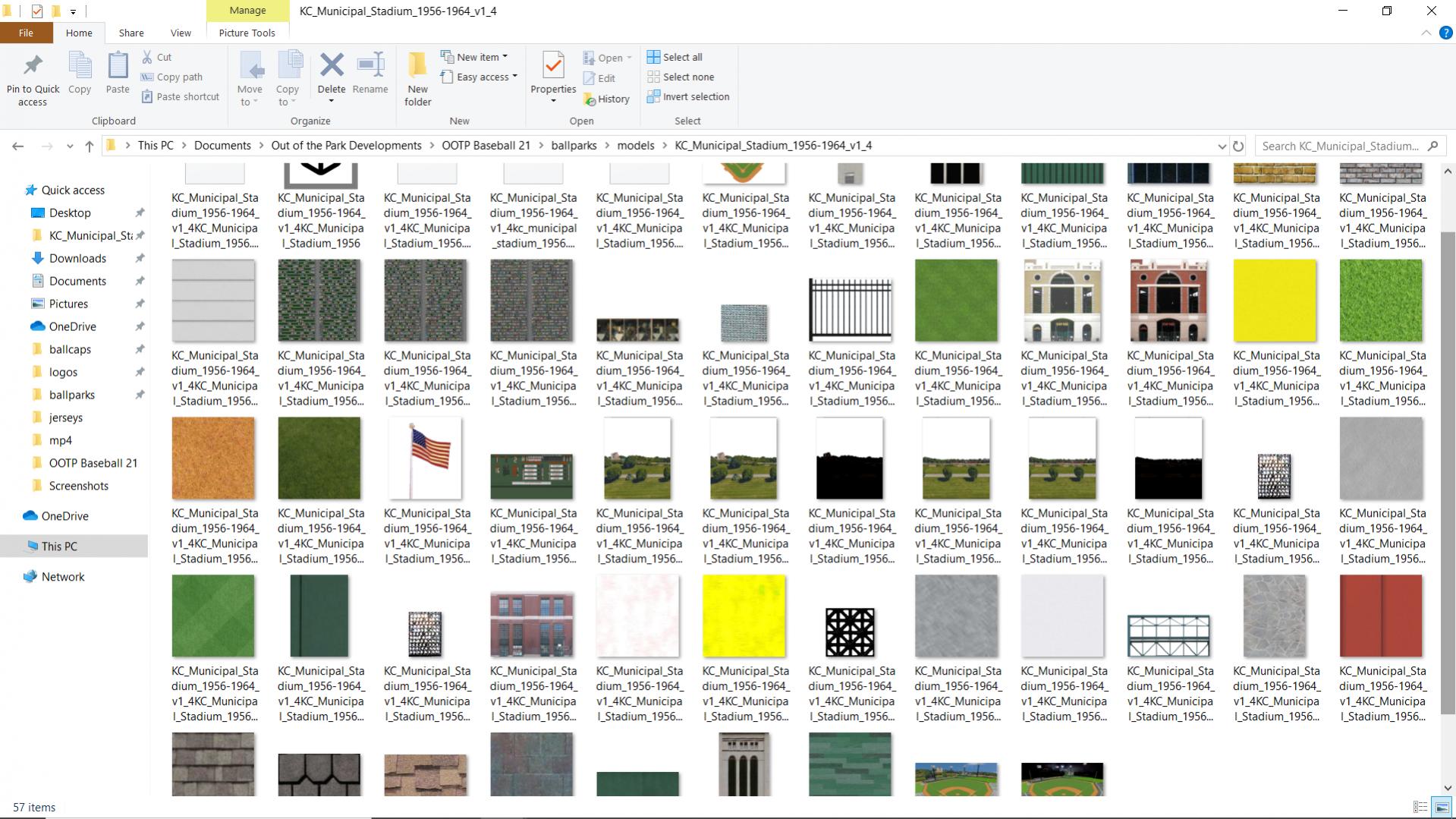
Task: Unpin Desktop from Quick access
Action: (x=140, y=213)
